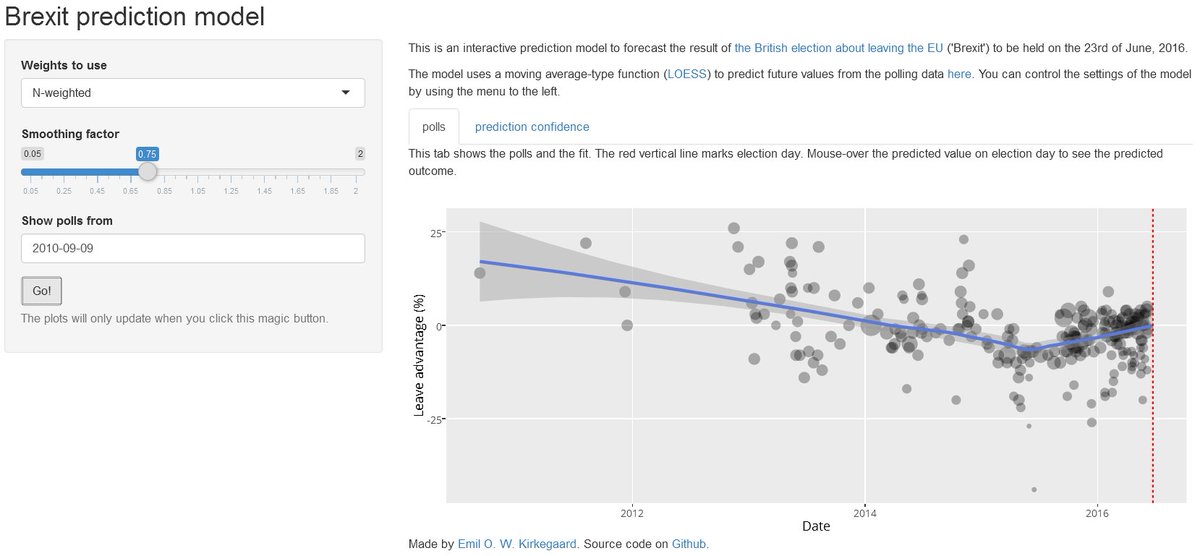Click the slider maximum label 2
1200x556 pixels.
pos(359,153)
